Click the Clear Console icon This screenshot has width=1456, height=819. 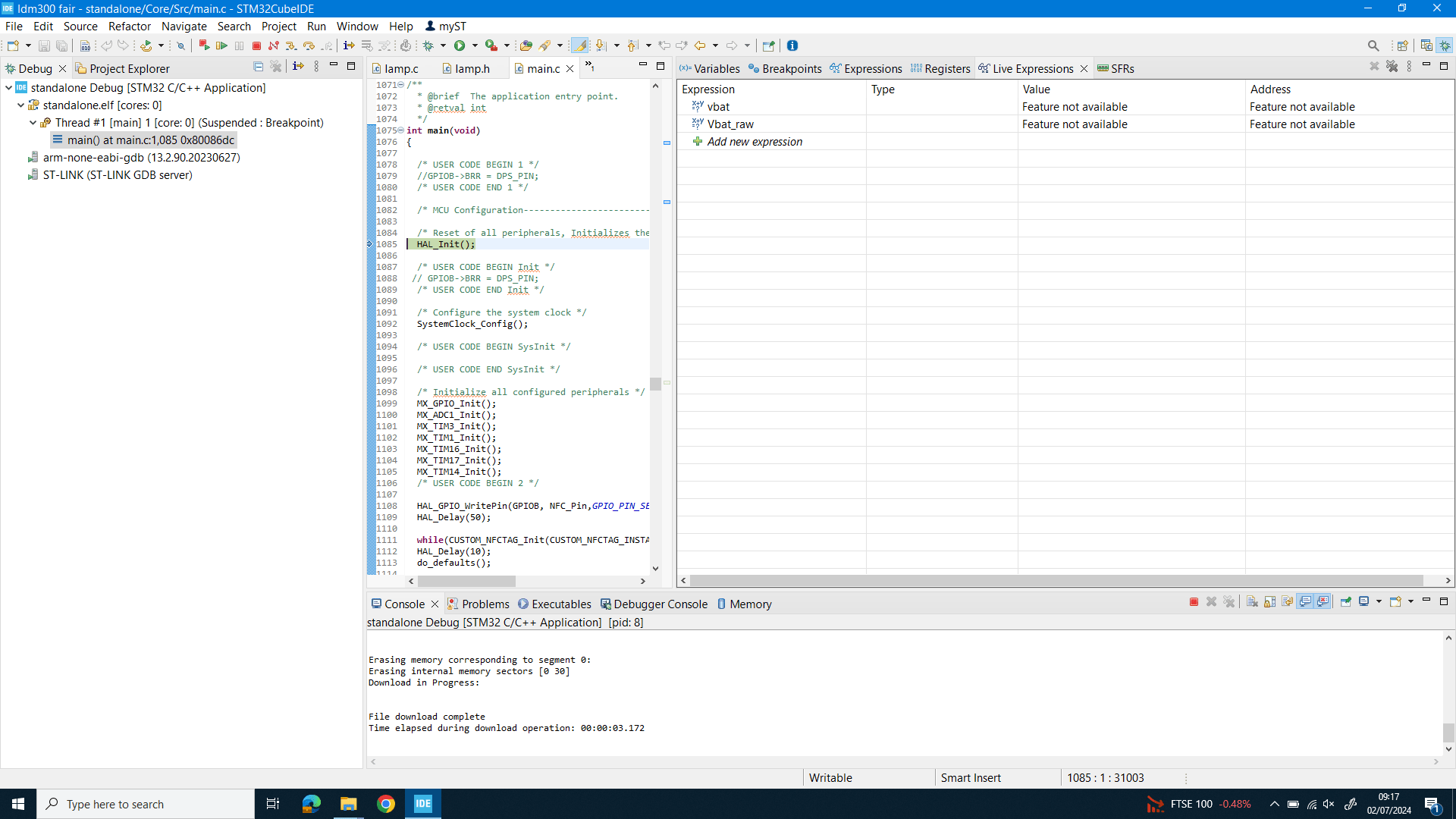1252,602
